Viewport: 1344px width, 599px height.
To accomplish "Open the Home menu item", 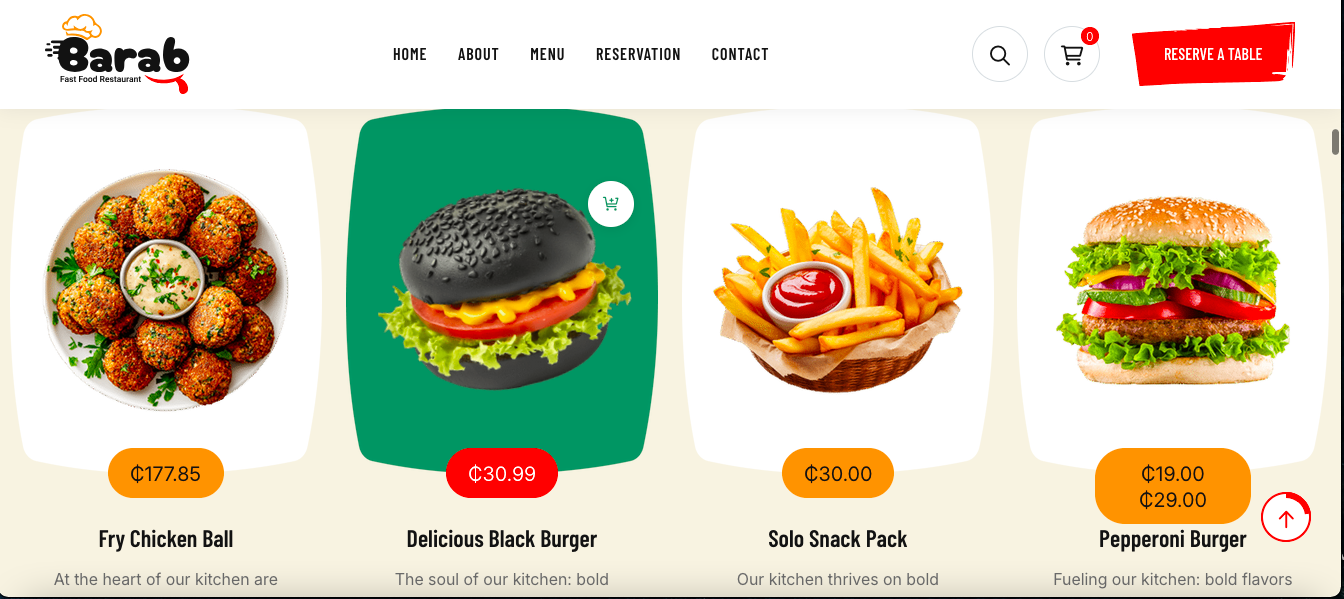I will click(410, 54).
